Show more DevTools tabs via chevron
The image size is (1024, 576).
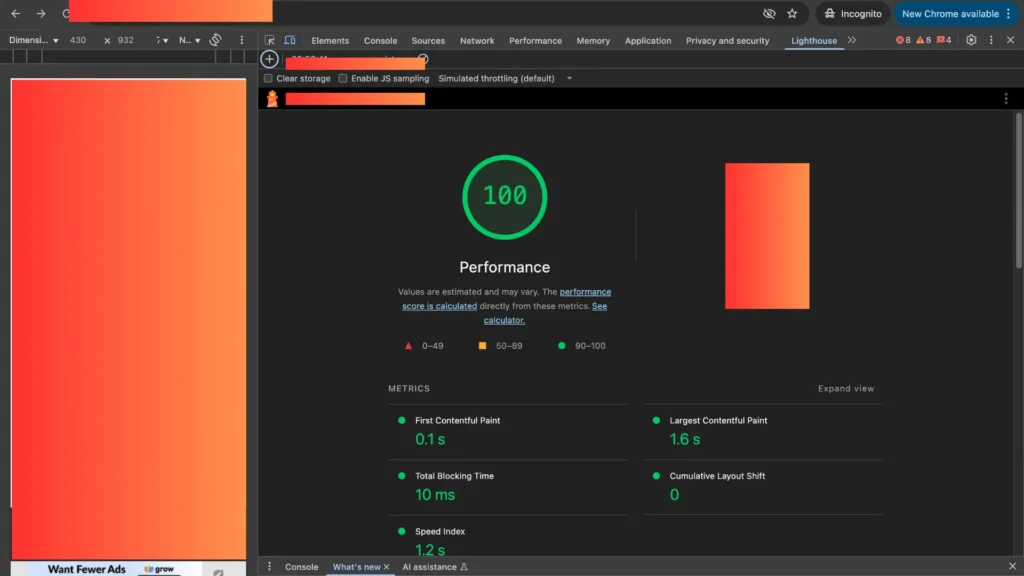click(852, 40)
